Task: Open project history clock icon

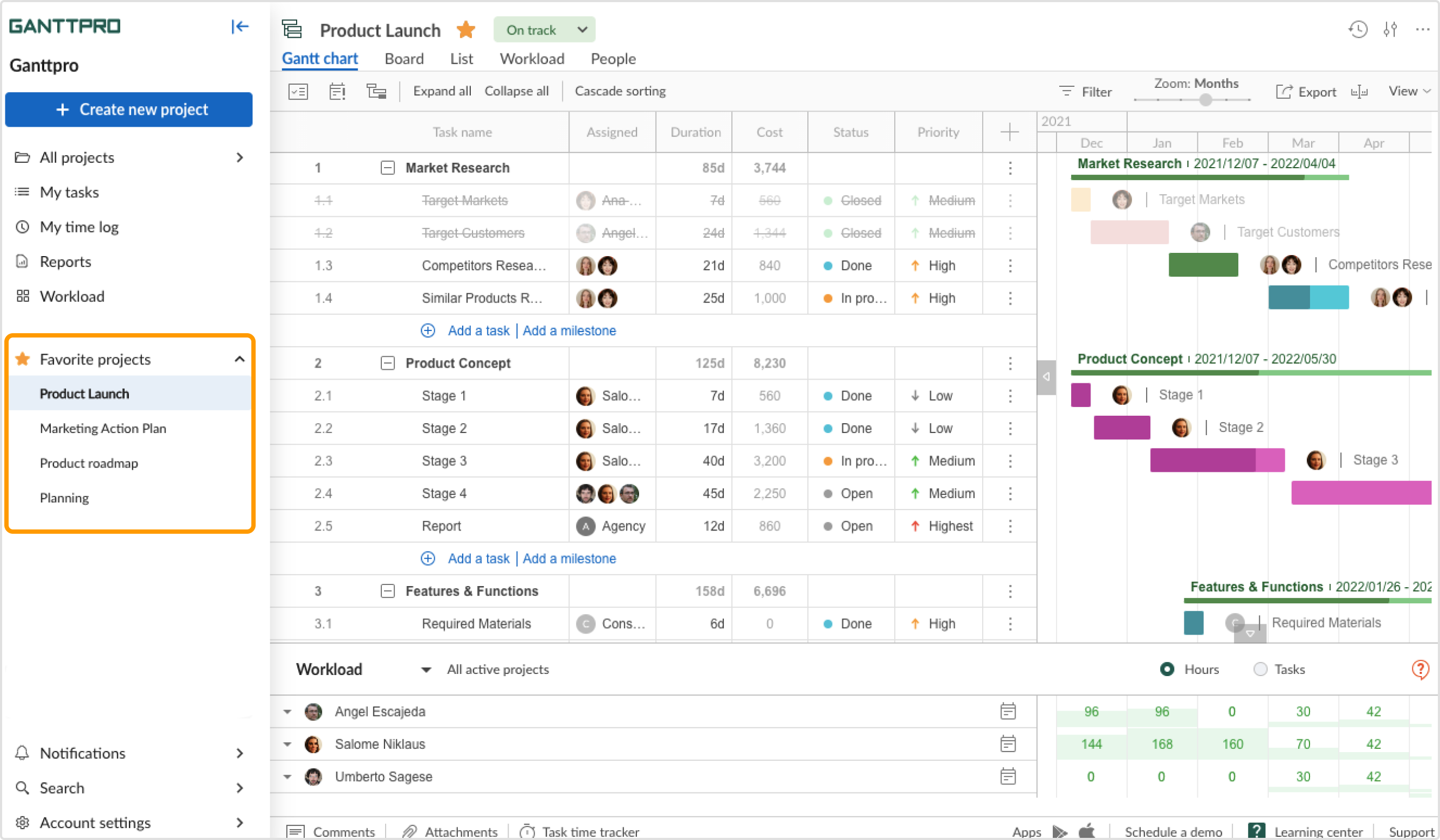Action: tap(1357, 29)
